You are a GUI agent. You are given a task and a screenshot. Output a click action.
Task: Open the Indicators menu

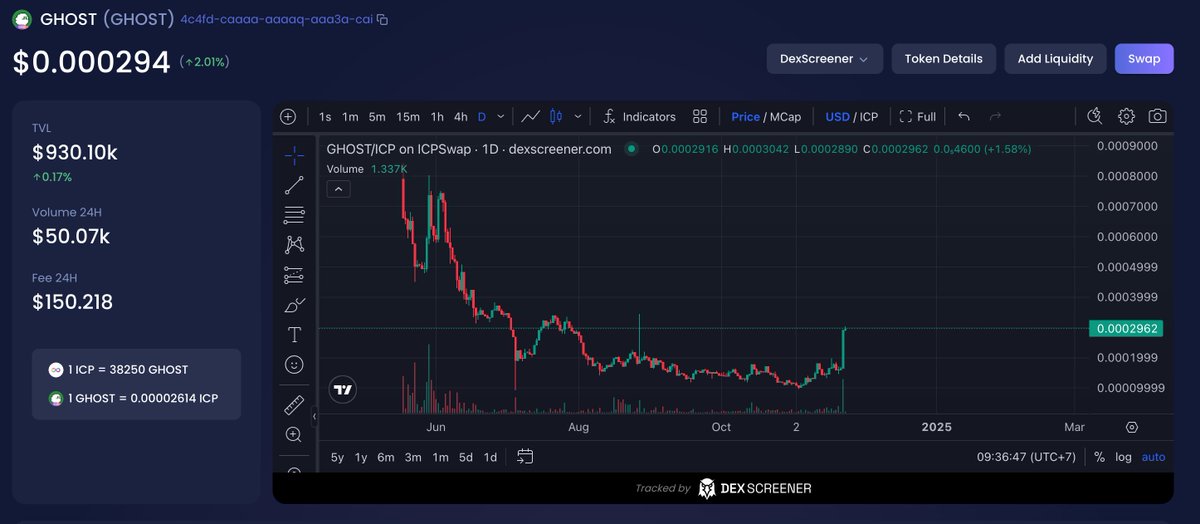[640, 117]
